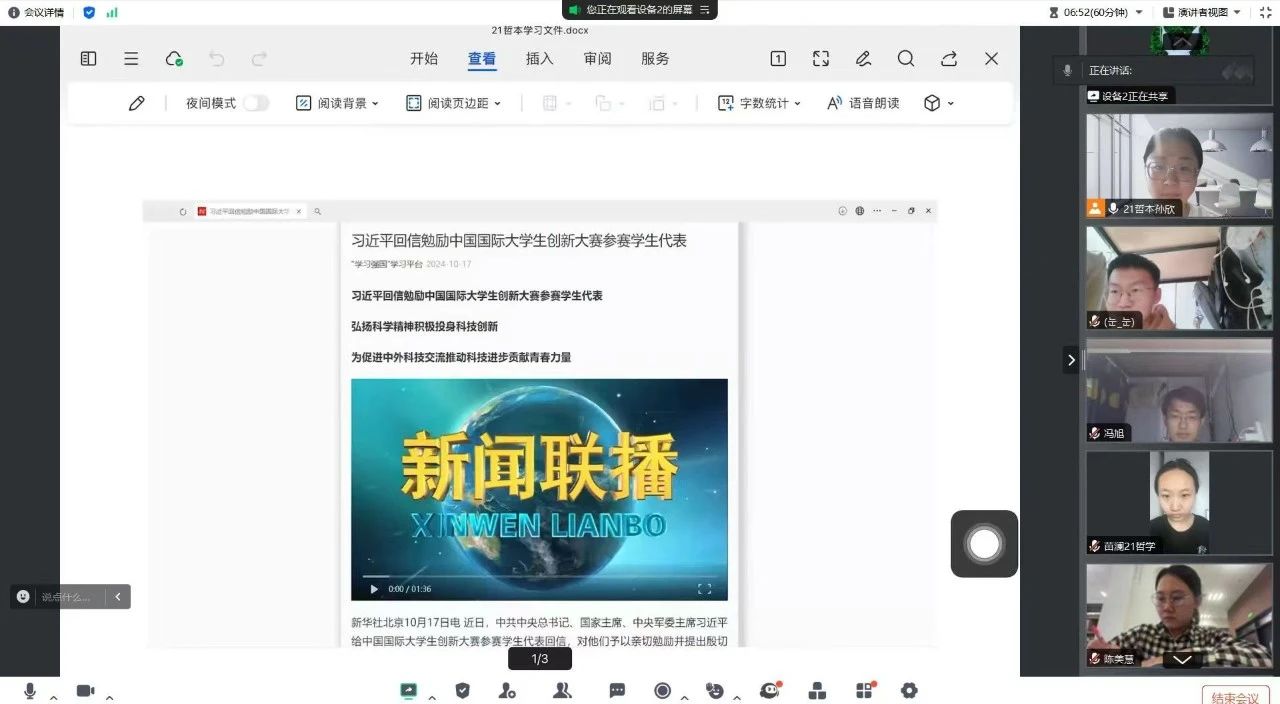Image resolution: width=1280 pixels, height=704 pixels.
Task: Toggle the camera in meeting toolbar
Action: [86, 691]
